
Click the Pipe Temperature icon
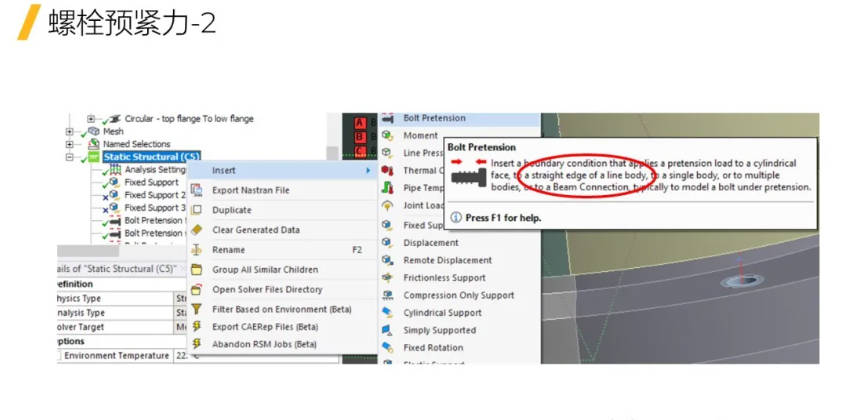(x=387, y=188)
